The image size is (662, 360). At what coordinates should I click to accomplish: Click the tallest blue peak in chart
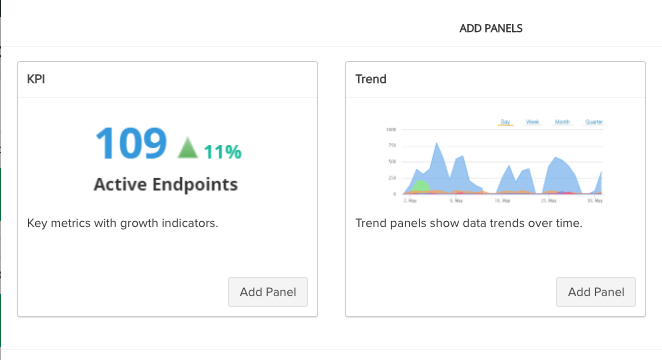click(x=437, y=158)
